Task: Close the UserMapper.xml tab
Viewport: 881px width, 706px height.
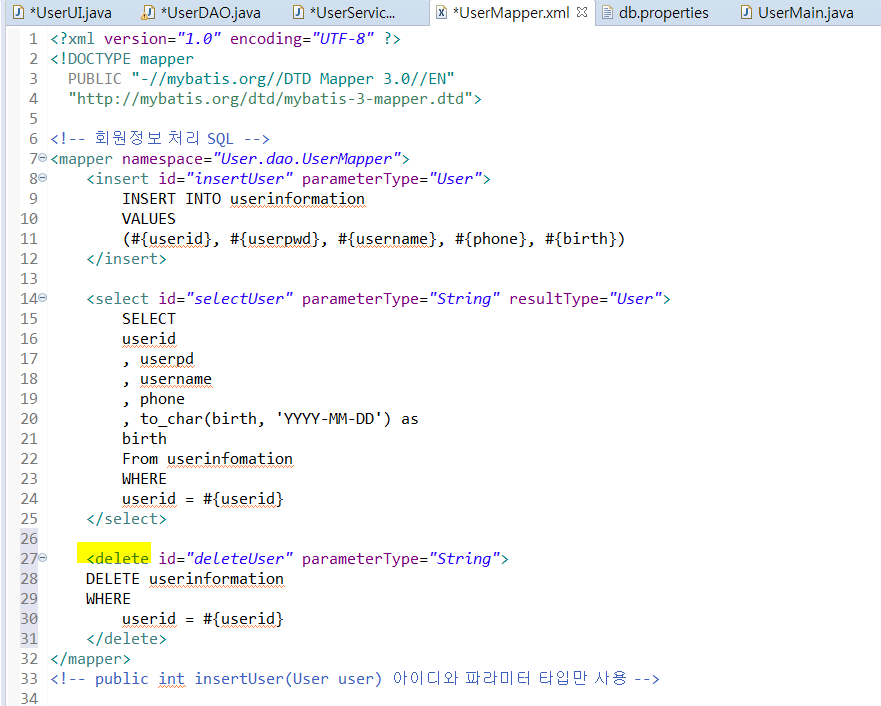Action: click(582, 12)
